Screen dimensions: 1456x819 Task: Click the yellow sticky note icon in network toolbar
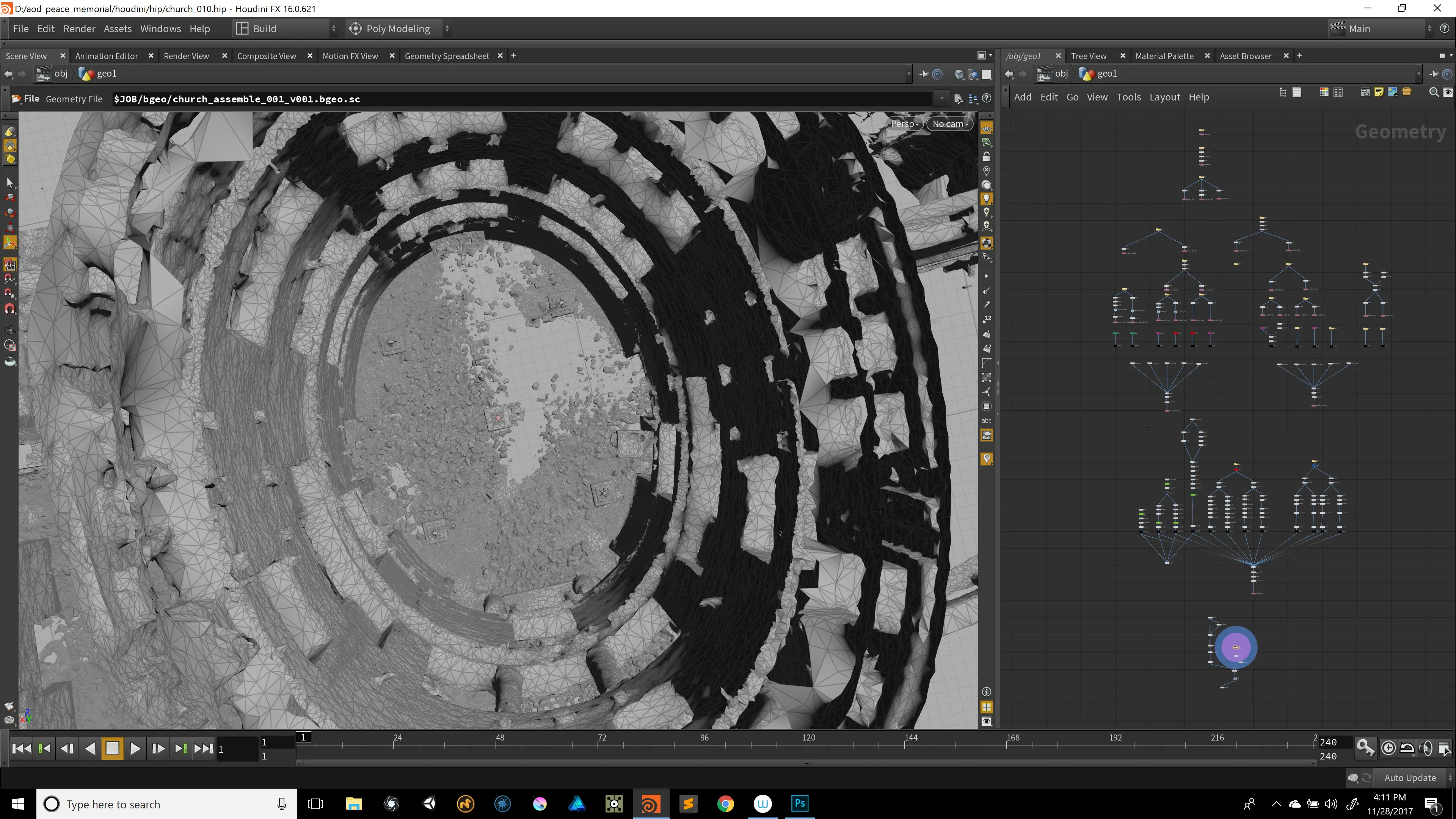click(x=1379, y=92)
